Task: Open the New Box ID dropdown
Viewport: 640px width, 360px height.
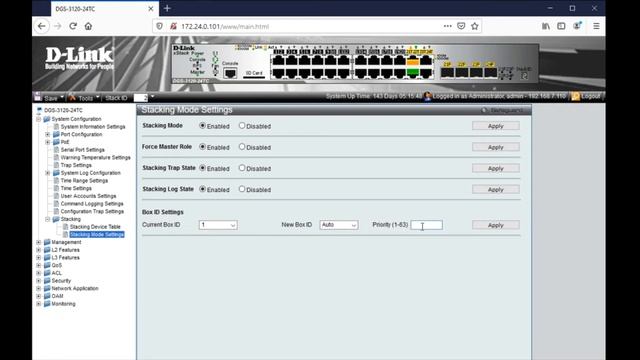Action: [x=339, y=225]
